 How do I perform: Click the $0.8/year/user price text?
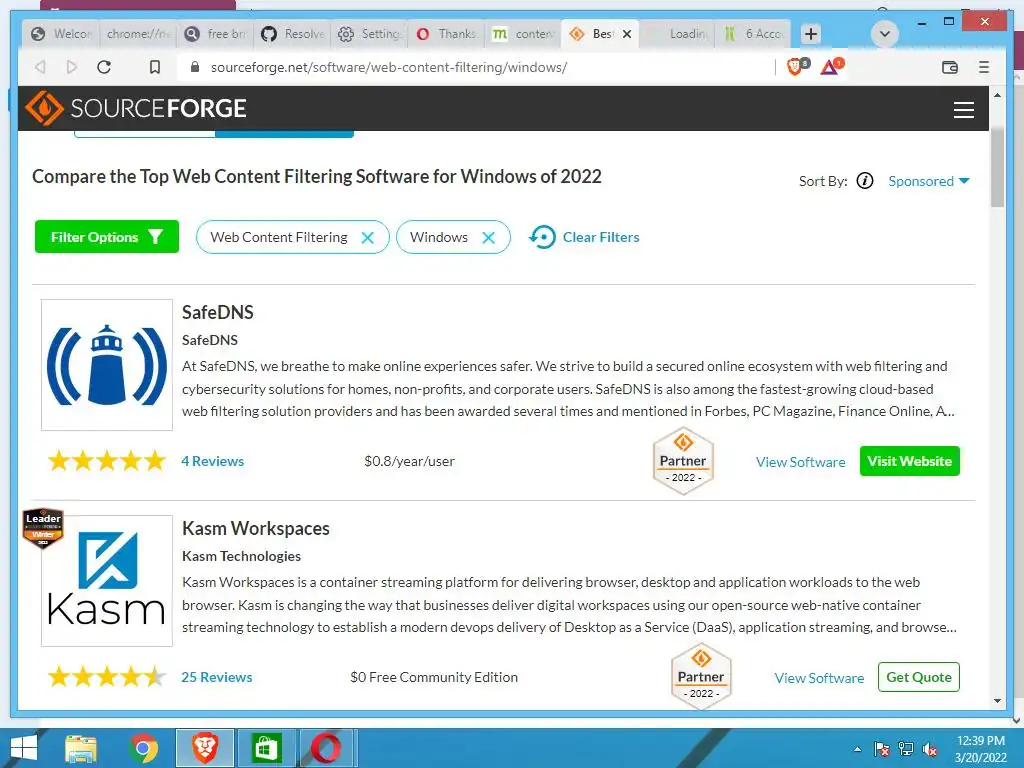pos(409,461)
